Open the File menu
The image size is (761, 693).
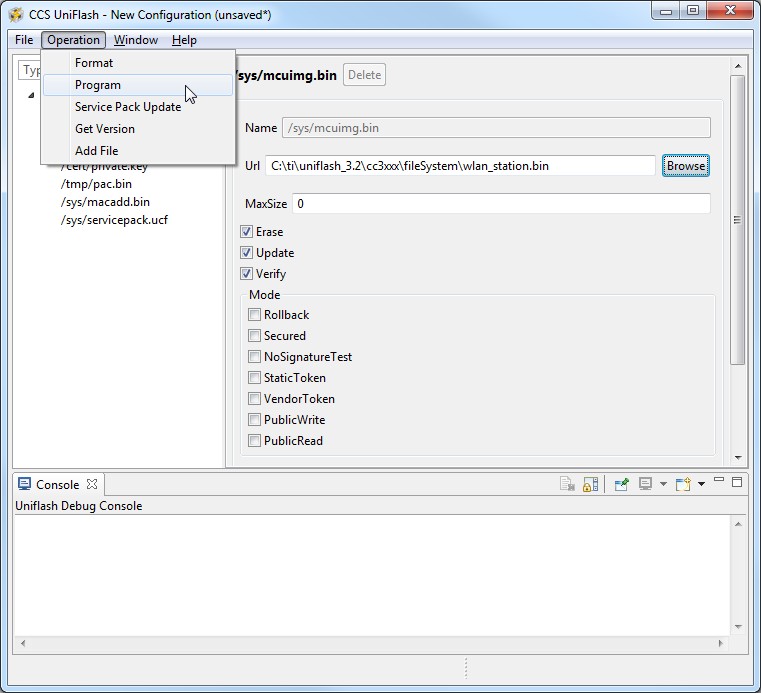click(x=24, y=40)
